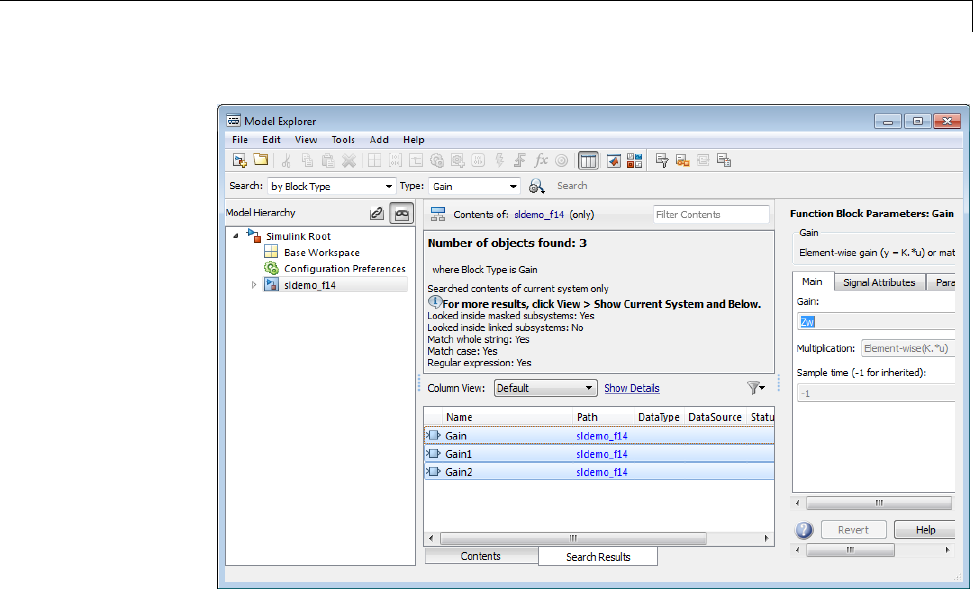Select the Signal Attributes tab
This screenshot has width=973, height=589.
click(879, 282)
